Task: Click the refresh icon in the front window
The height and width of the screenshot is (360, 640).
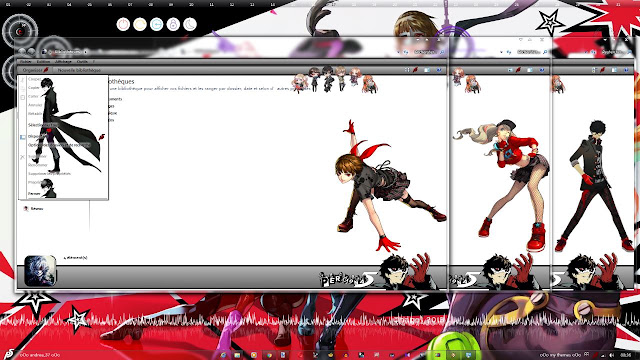Action: click(406, 52)
